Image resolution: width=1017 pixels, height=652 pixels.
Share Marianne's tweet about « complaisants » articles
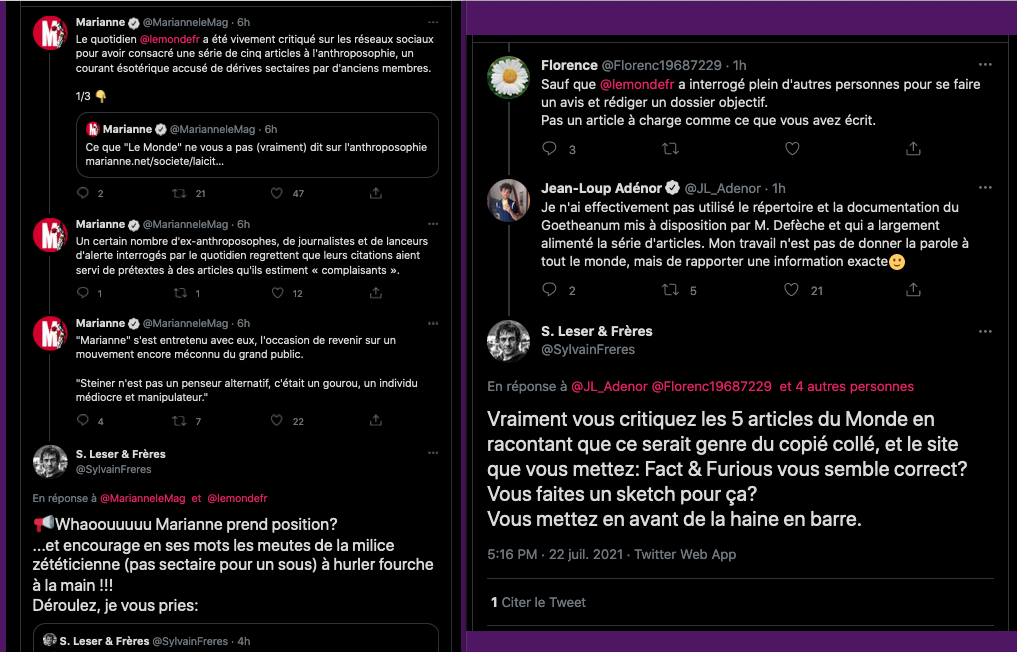tap(376, 293)
